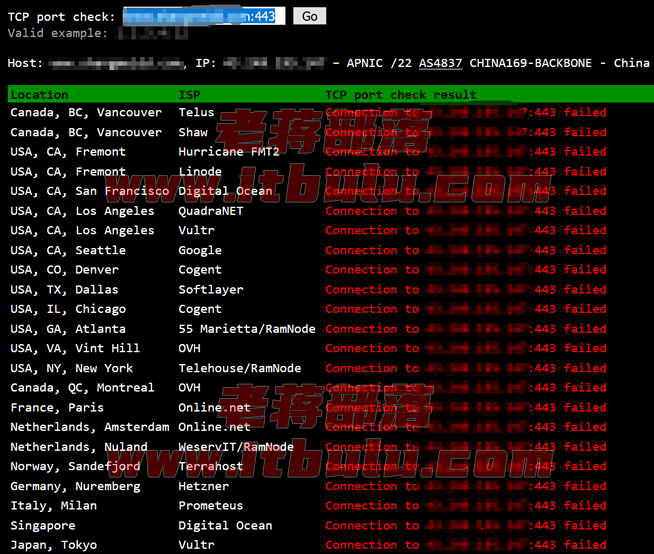
Task: Select the ISP column header
Action: (189, 95)
